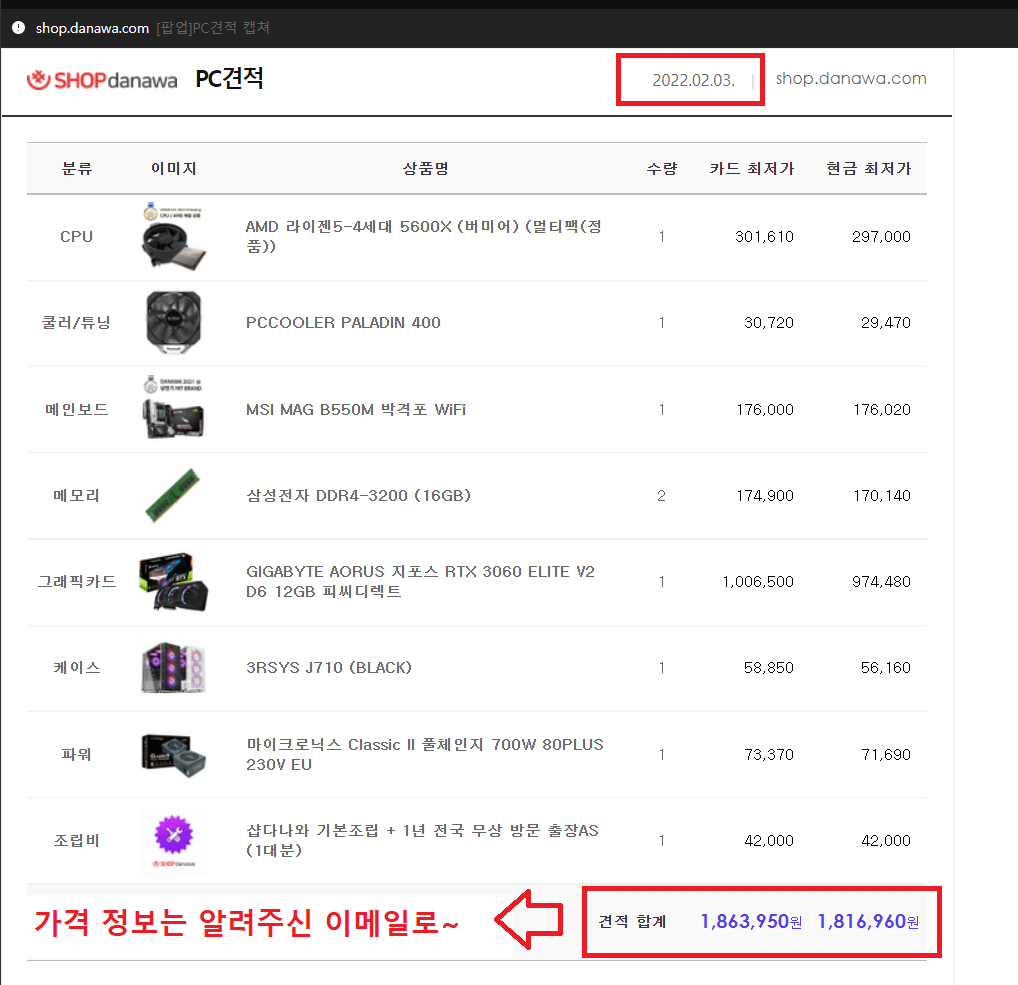
Task: Click the SHOPdanawa logo
Action: point(102,80)
